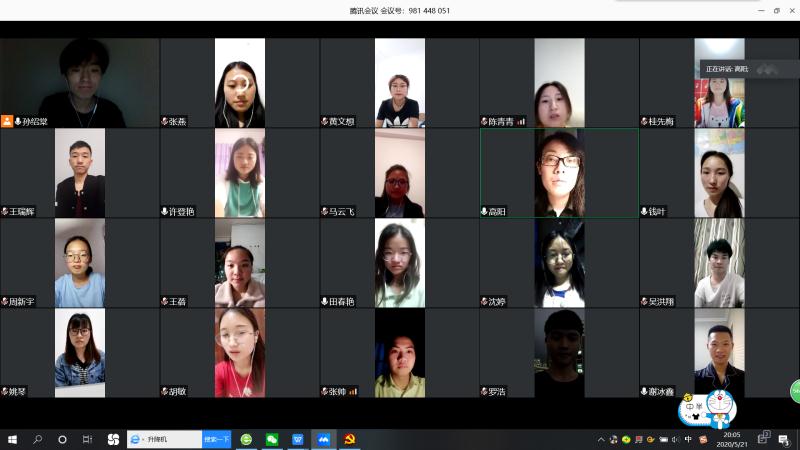Screen dimensions: 800x450
Task: Click the orange host icon beside 孙绍棠
Action: (x=7, y=121)
